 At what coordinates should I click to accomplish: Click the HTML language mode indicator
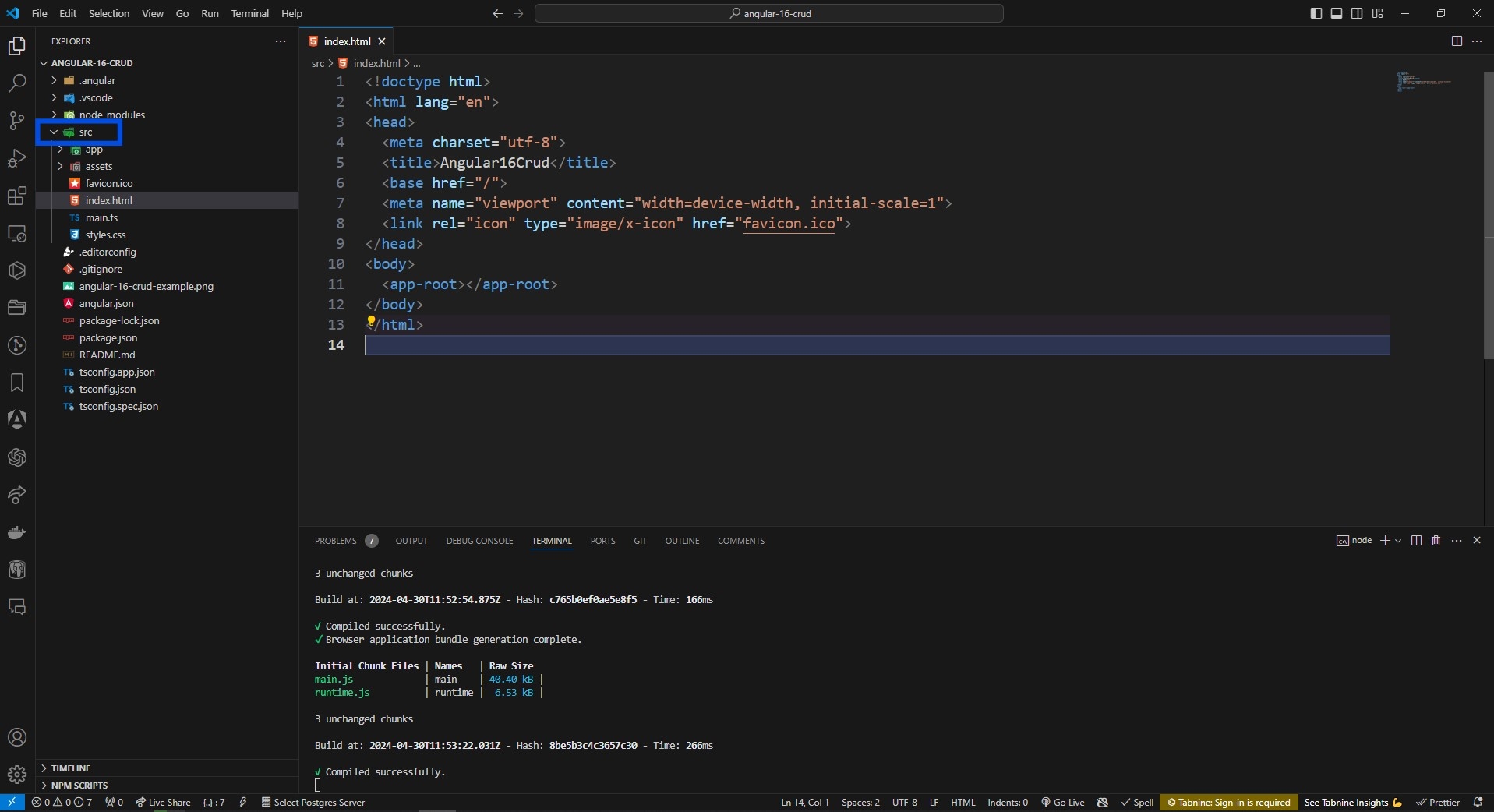[x=962, y=802]
